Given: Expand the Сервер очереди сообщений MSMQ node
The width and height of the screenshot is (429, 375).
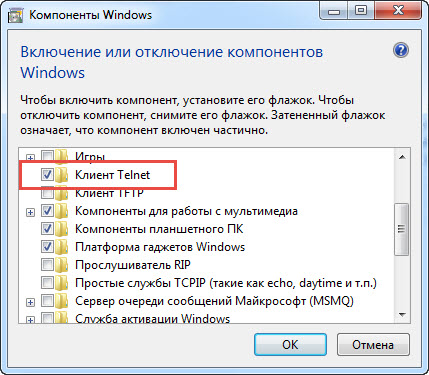Looking at the screenshot, I should tap(30, 302).
